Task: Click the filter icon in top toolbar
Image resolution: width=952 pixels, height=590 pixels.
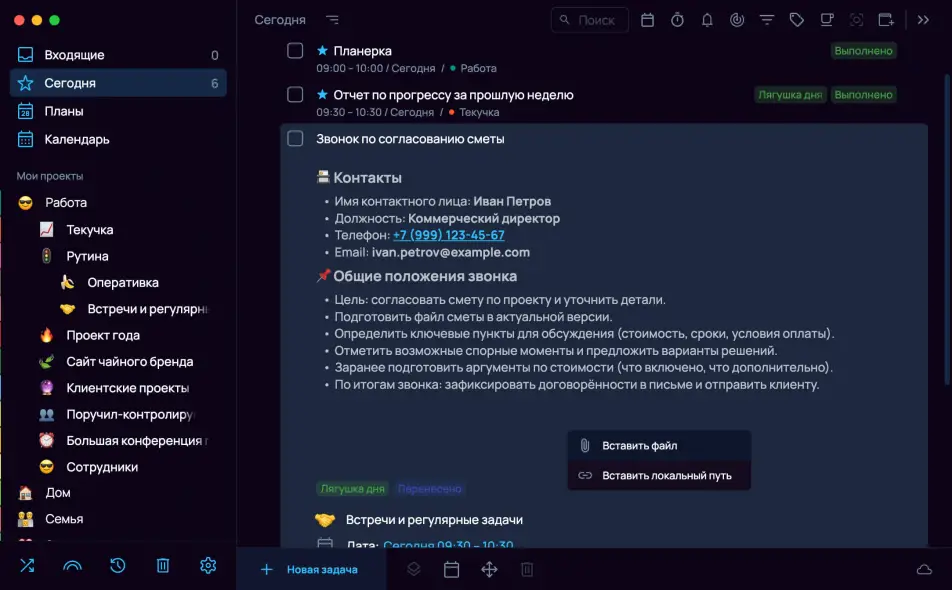Action: pos(767,20)
